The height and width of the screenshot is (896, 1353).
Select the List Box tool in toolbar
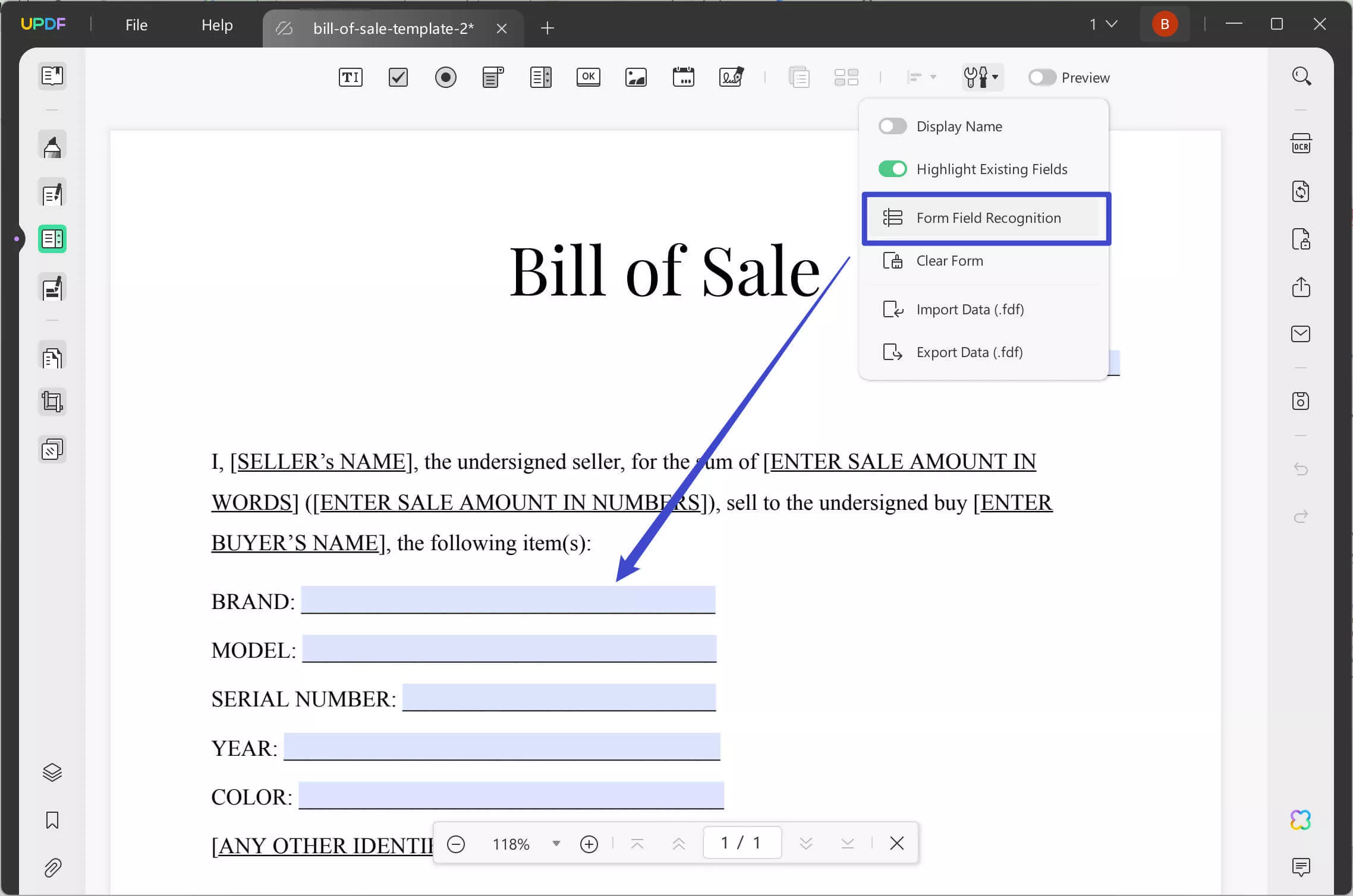[540, 77]
